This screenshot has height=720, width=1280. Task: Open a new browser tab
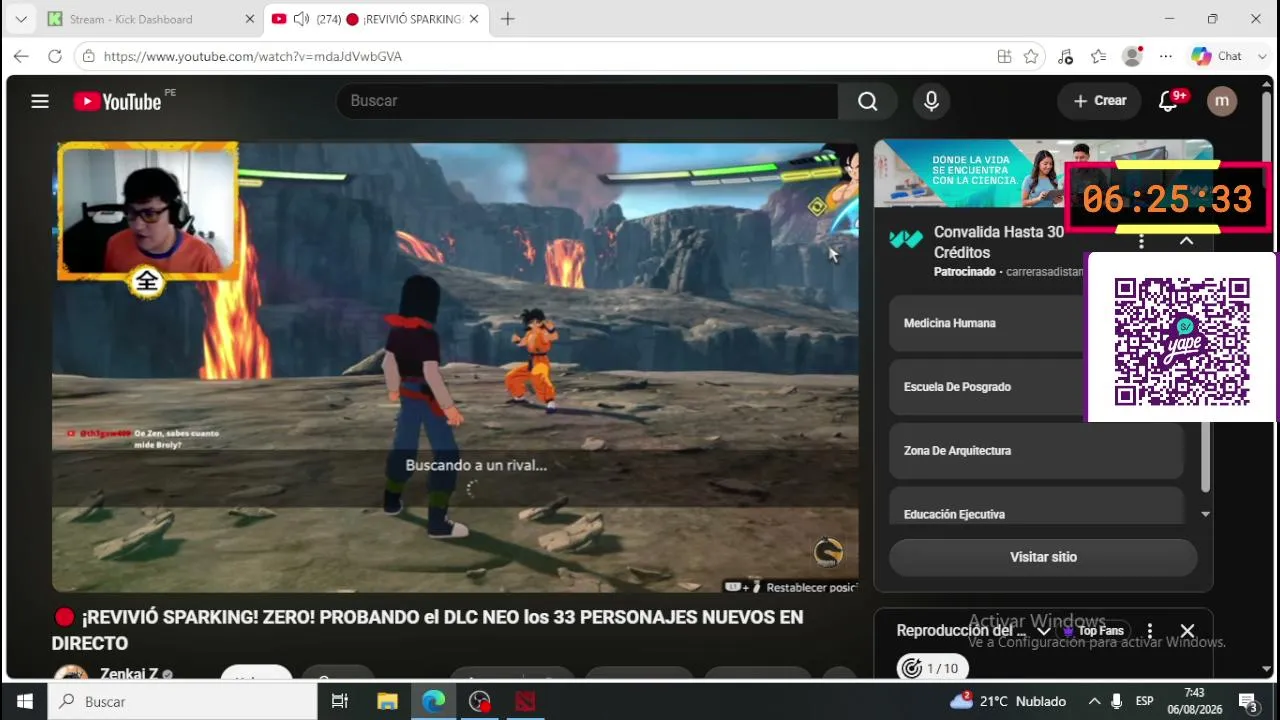click(507, 19)
